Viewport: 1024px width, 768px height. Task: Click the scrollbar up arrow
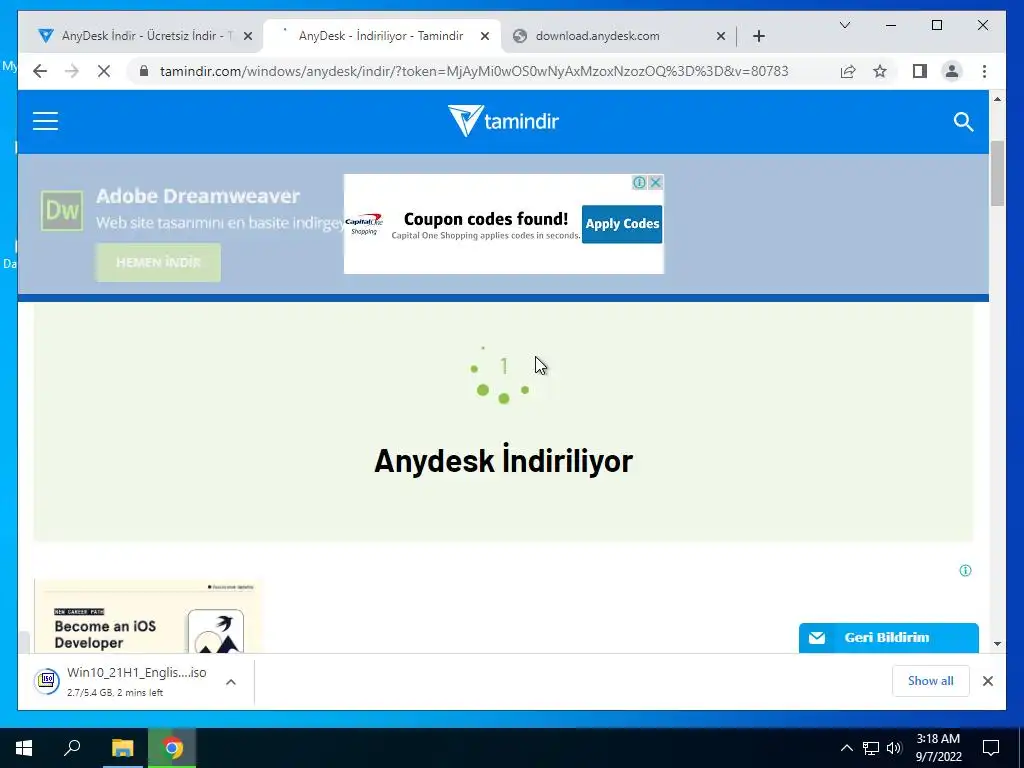pyautogui.click(x=997, y=99)
